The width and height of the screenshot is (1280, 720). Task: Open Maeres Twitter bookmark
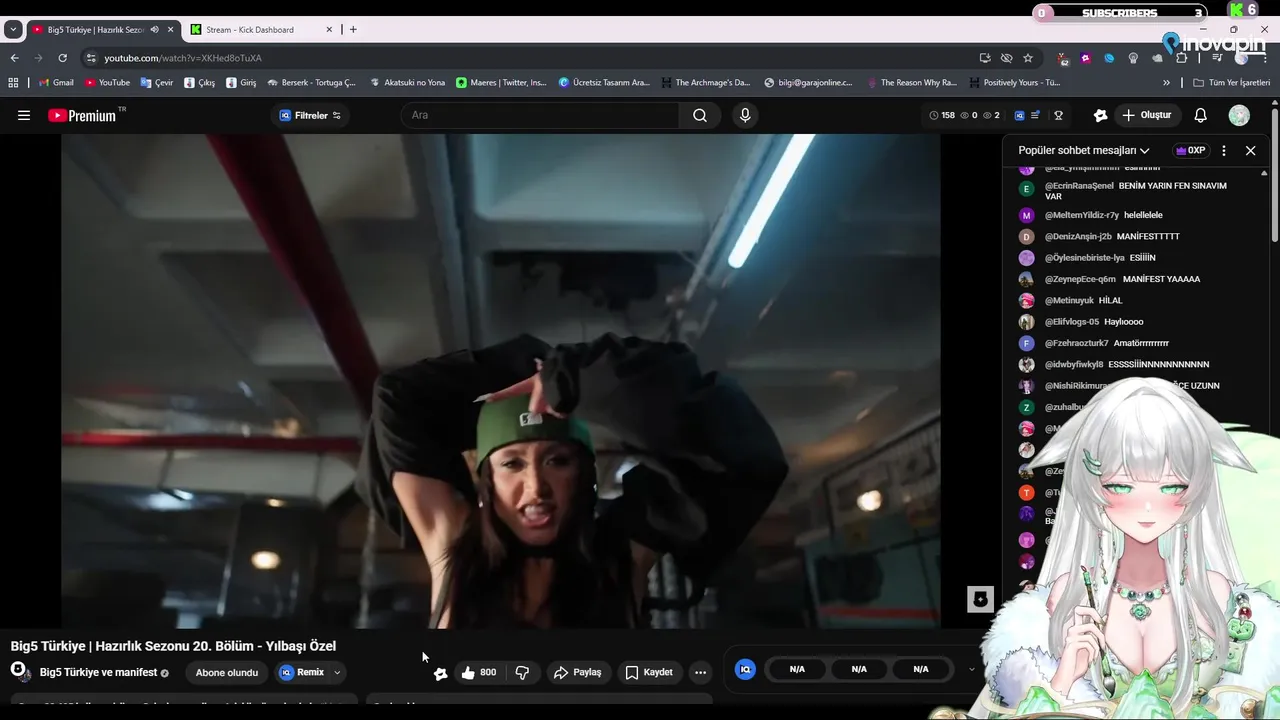pyautogui.click(x=501, y=83)
